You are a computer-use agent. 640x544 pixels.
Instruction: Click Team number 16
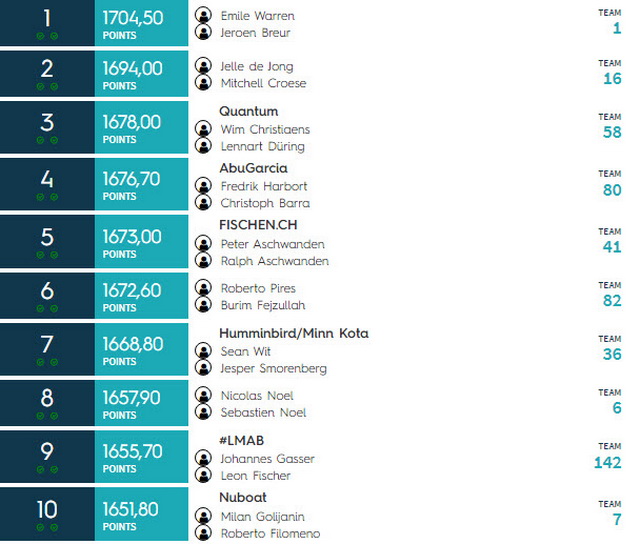point(612,78)
